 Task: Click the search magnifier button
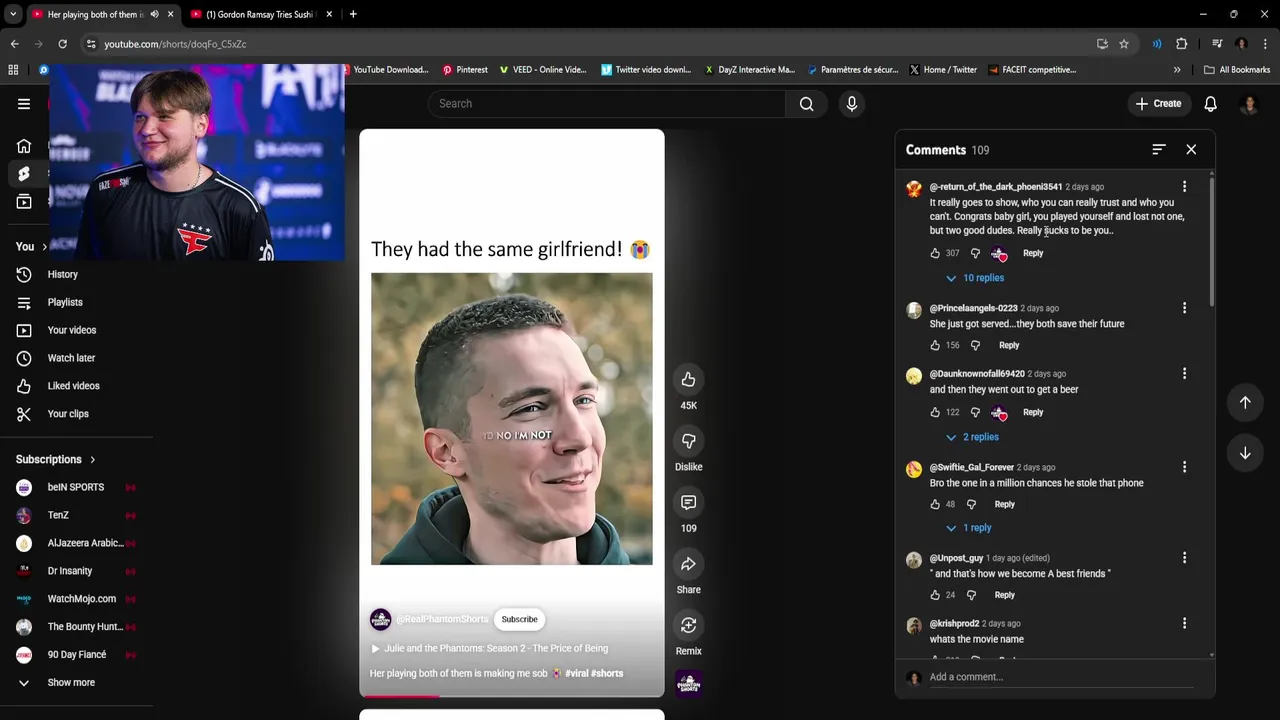[806, 104]
